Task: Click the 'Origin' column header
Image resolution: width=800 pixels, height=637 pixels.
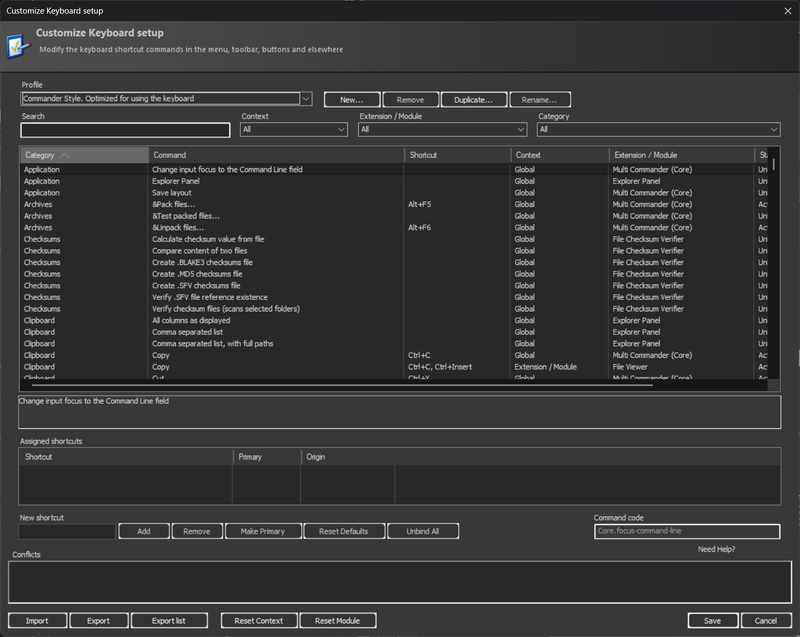Action: [x=348, y=457]
